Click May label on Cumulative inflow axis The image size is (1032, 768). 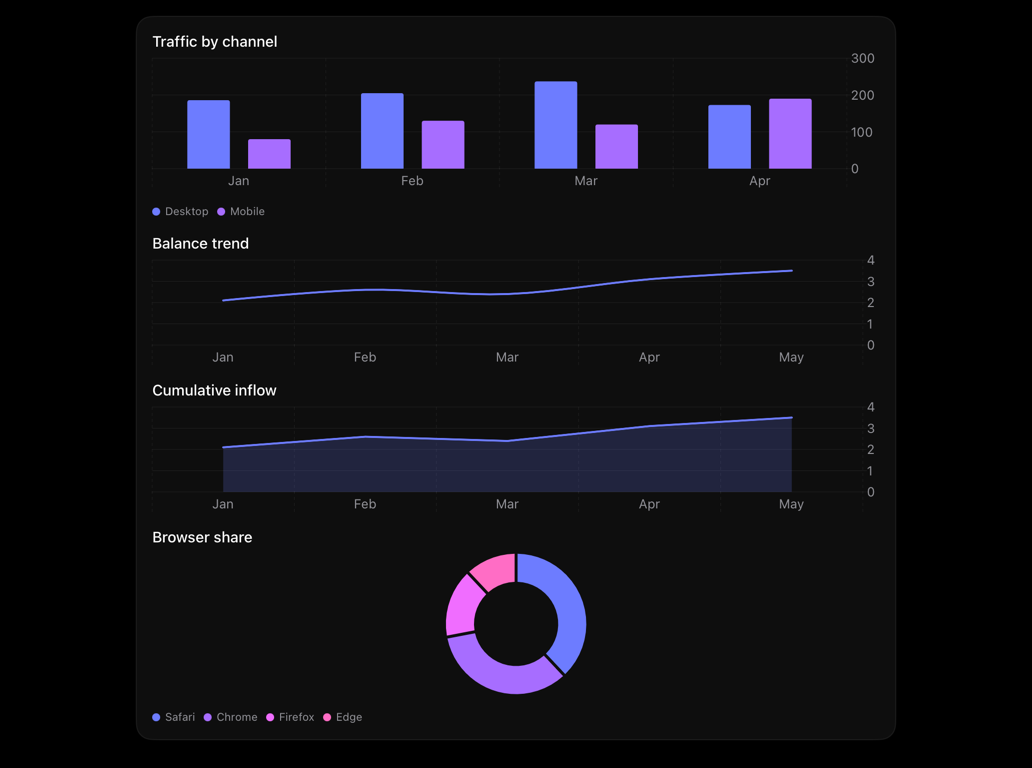791,503
